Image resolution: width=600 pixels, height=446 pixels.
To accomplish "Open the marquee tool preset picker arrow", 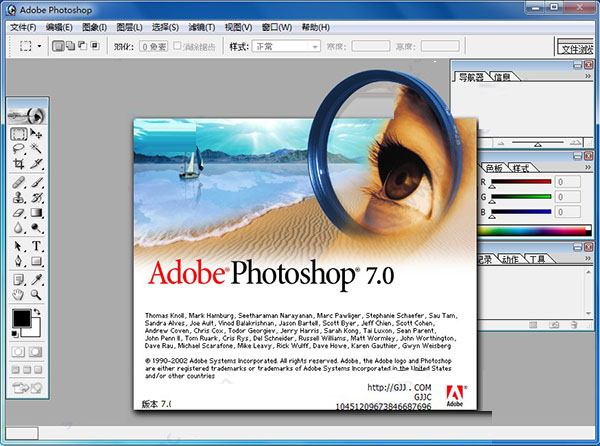I will point(39,46).
